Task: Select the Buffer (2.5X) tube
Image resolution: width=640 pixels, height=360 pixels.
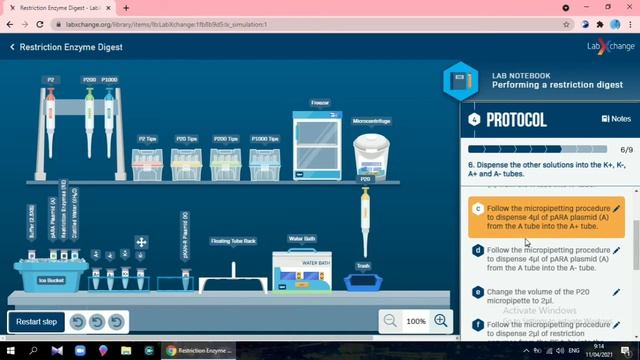Action: (31, 255)
